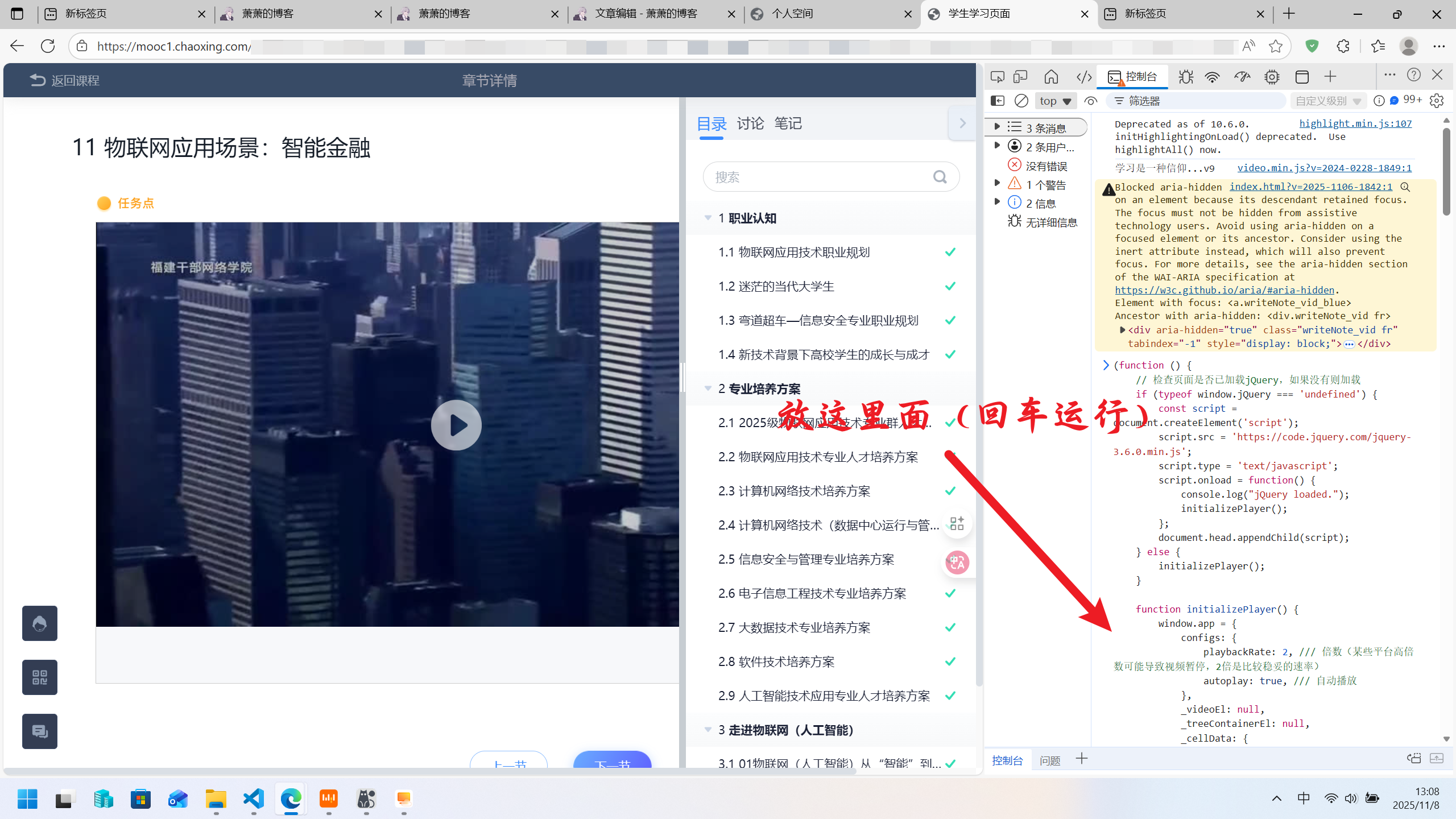Add this page to favorites star

1276,47
